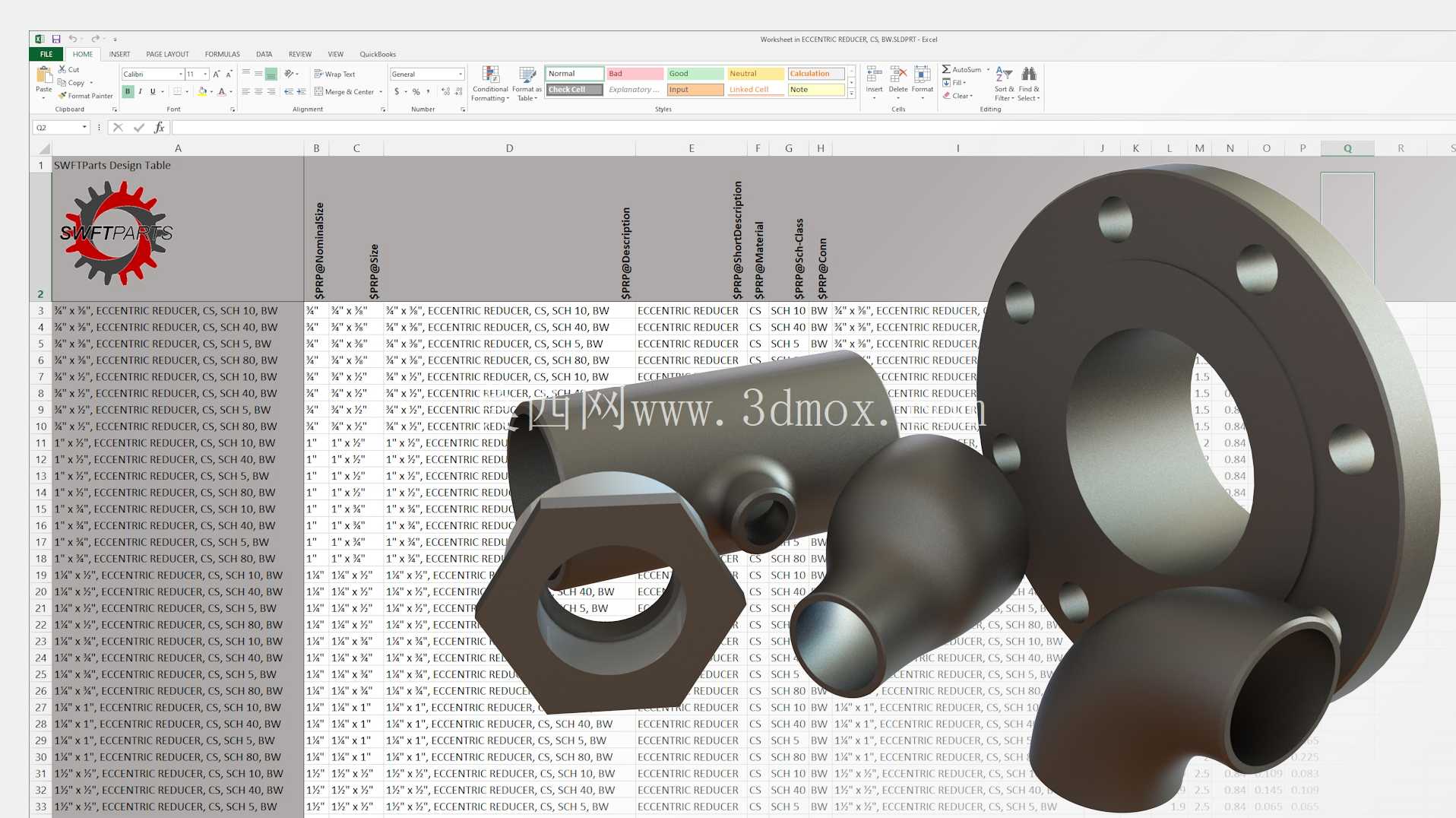Insert cells using the Insert button
The image size is (1456, 818).
[x=874, y=84]
